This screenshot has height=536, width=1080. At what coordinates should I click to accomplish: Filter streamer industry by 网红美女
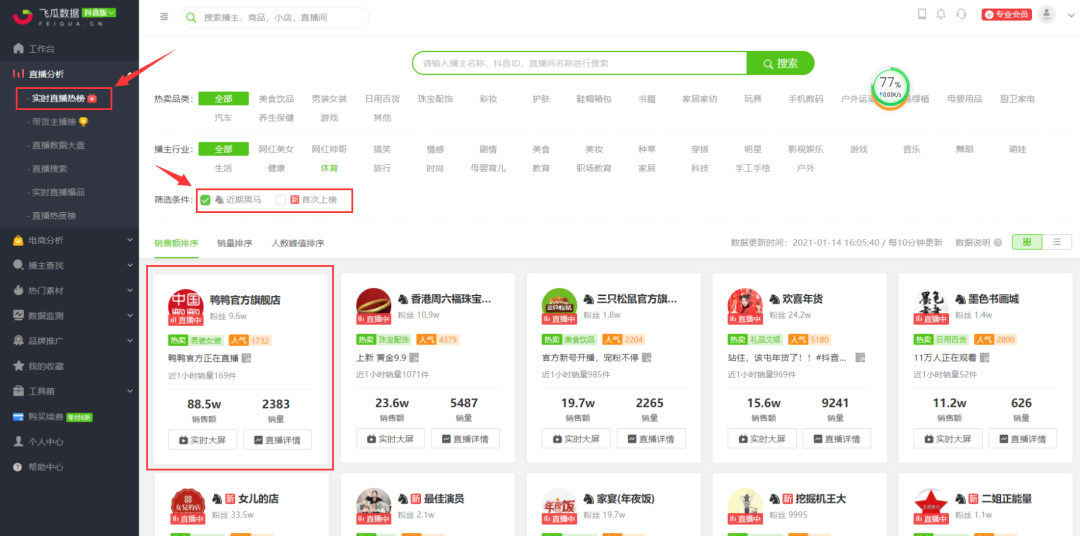tap(276, 150)
